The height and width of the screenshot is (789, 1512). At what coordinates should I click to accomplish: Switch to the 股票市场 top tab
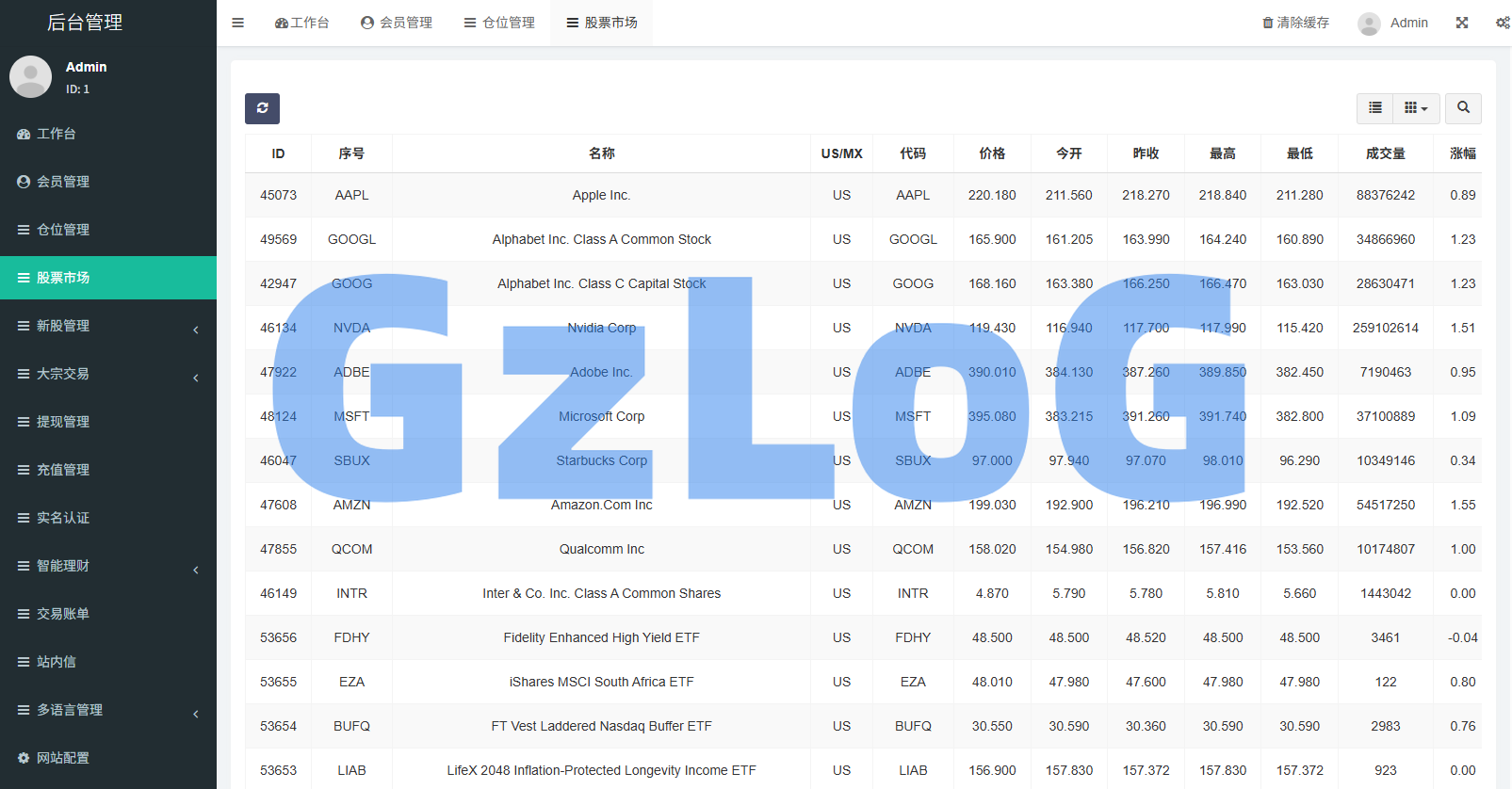(602, 23)
